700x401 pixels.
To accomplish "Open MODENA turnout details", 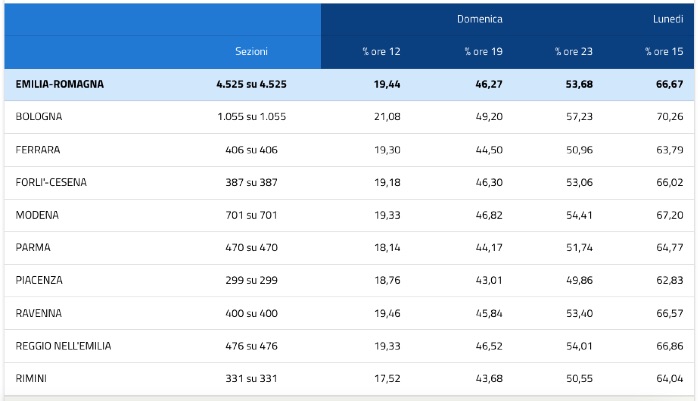I will [x=37, y=215].
